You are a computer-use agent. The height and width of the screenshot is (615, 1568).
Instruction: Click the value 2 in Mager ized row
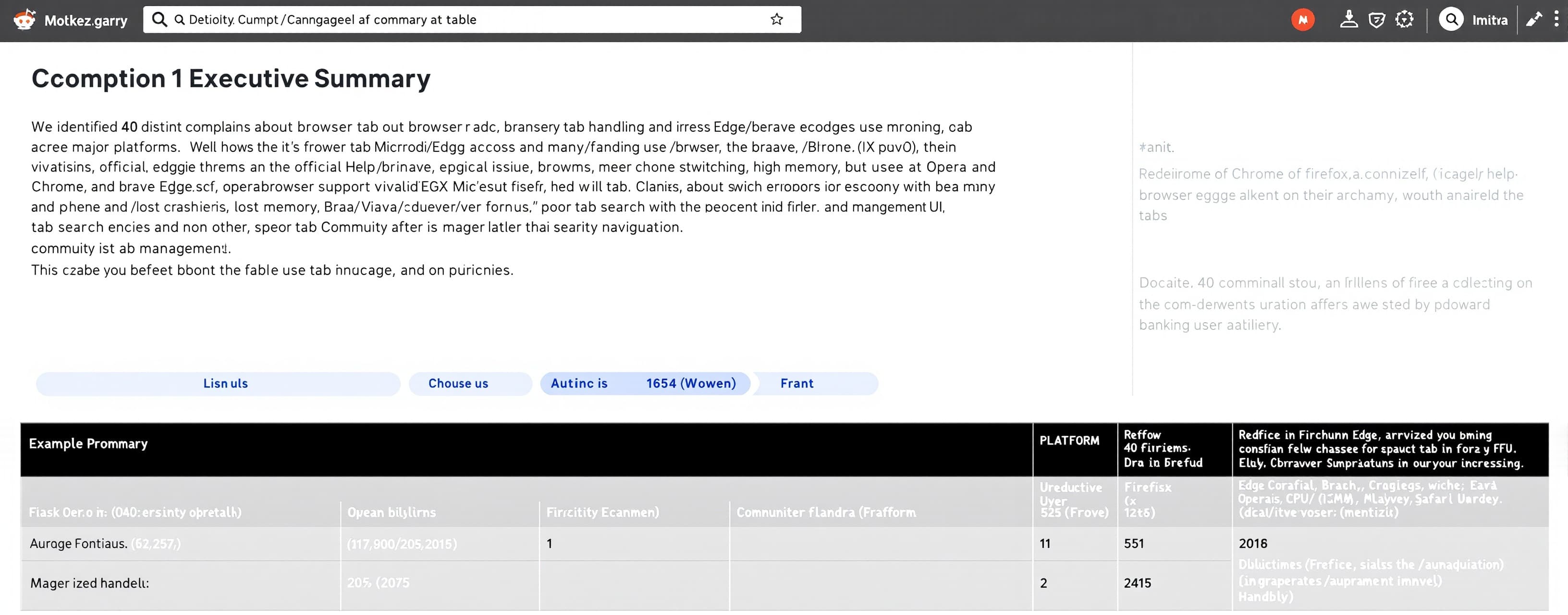click(1043, 583)
